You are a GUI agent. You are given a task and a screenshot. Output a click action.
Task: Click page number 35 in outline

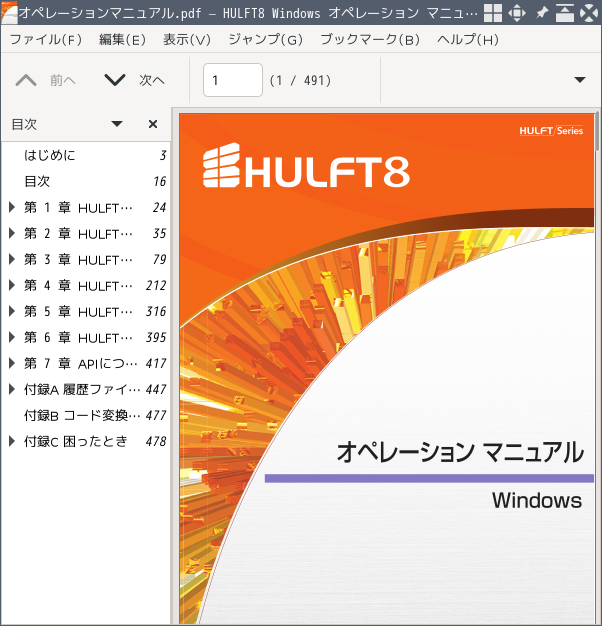159,233
